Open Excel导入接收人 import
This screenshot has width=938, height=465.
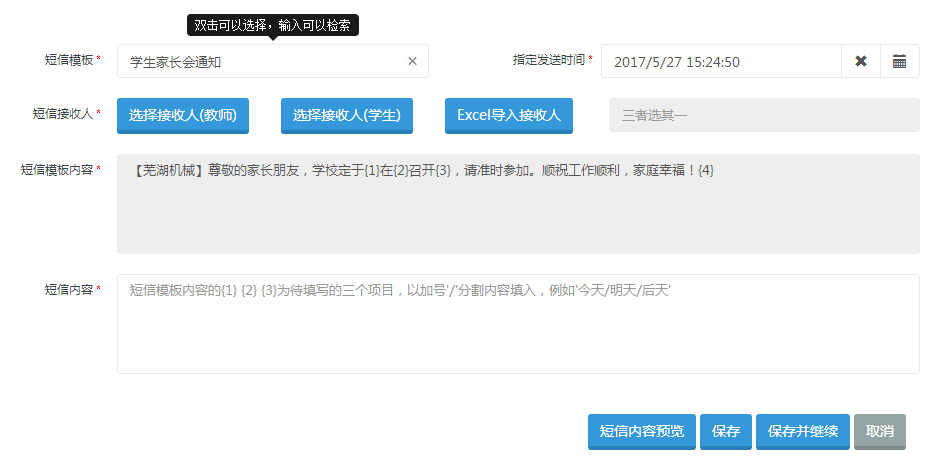(x=508, y=115)
